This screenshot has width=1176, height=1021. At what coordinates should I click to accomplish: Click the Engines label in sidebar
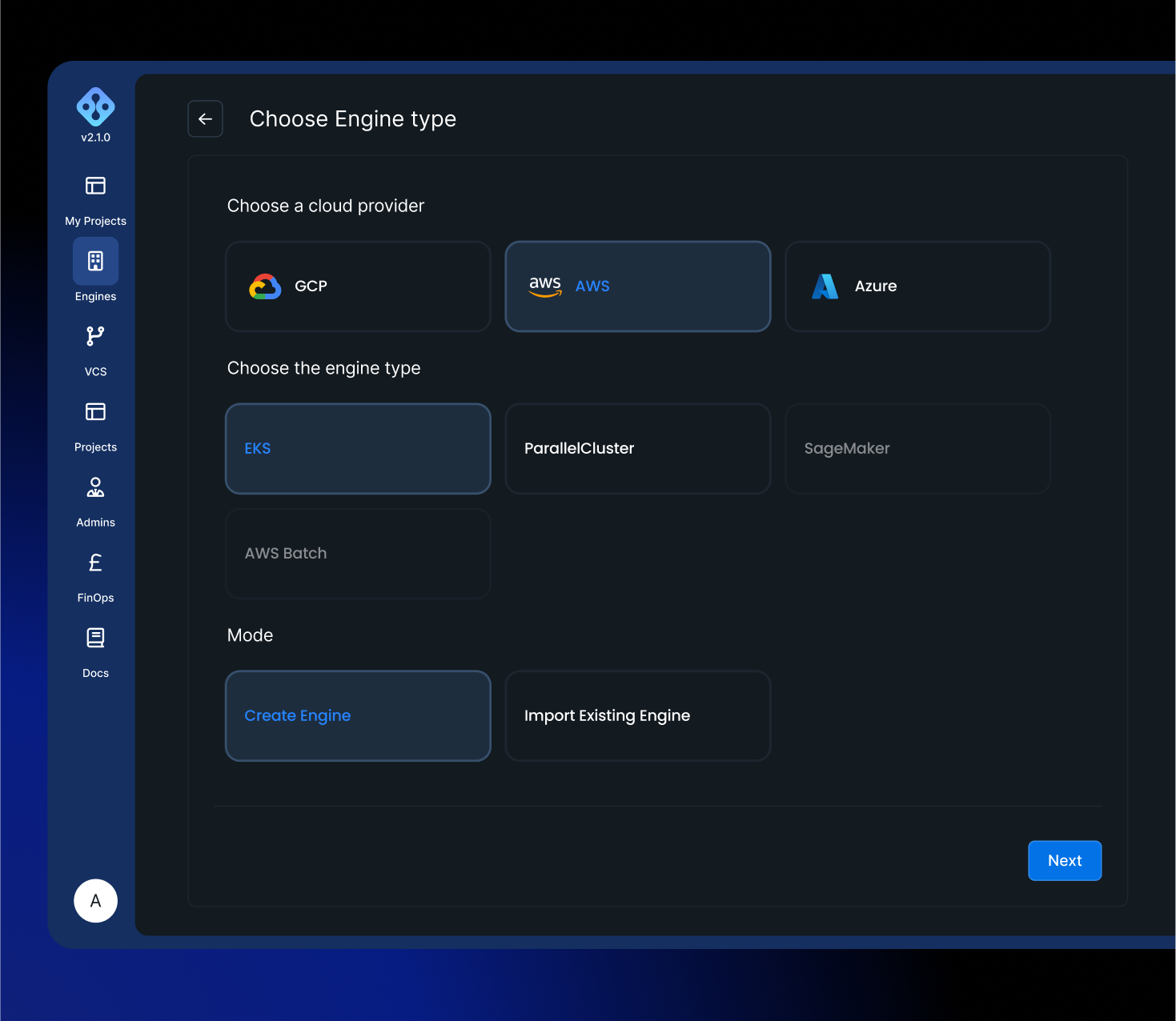(95, 296)
